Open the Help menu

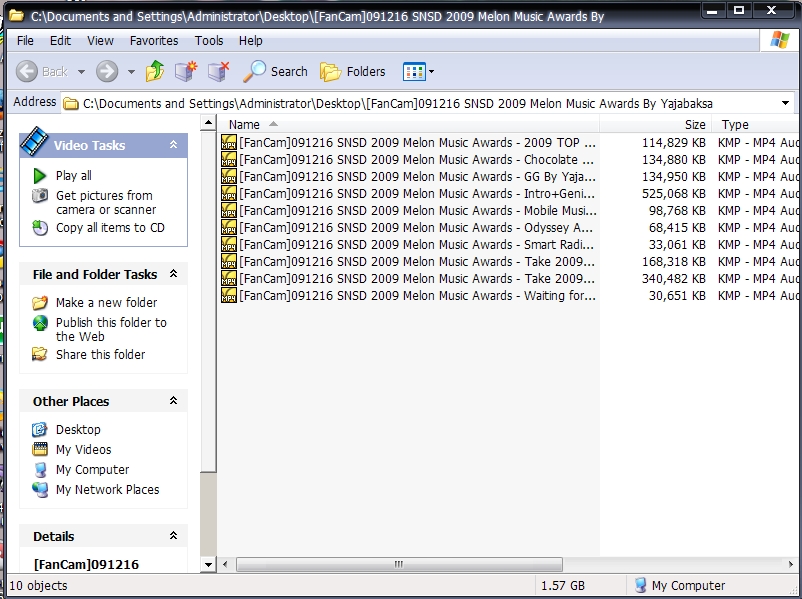(x=251, y=40)
